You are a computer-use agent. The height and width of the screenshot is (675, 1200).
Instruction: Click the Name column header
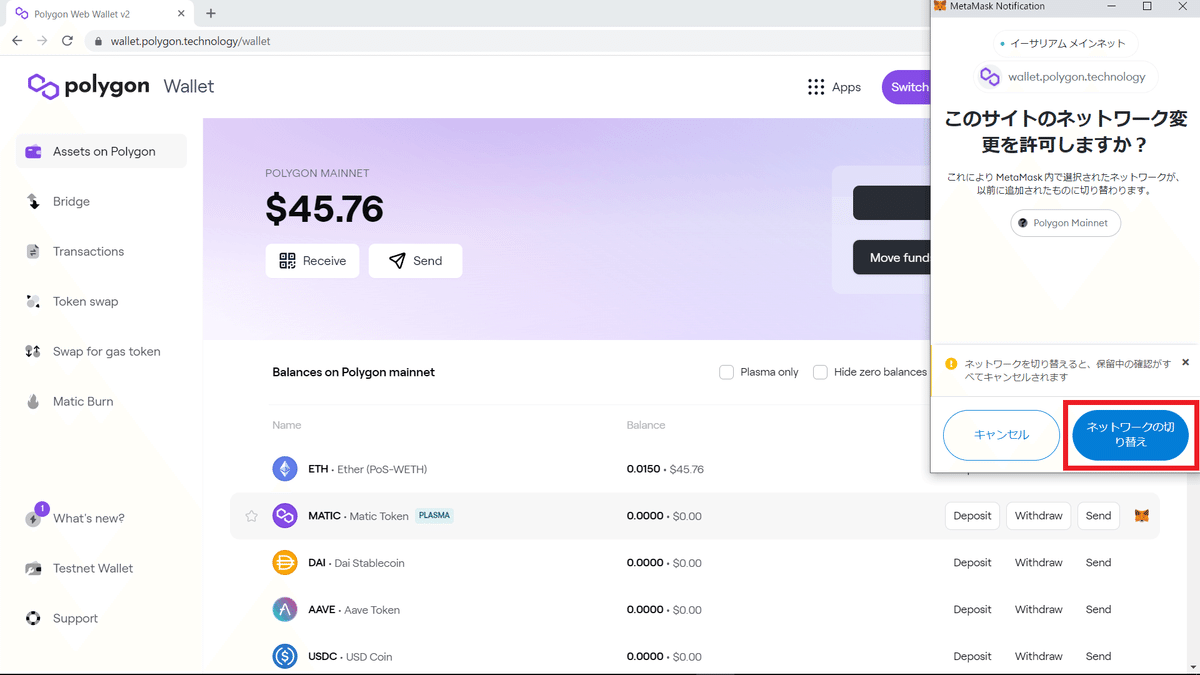click(287, 425)
